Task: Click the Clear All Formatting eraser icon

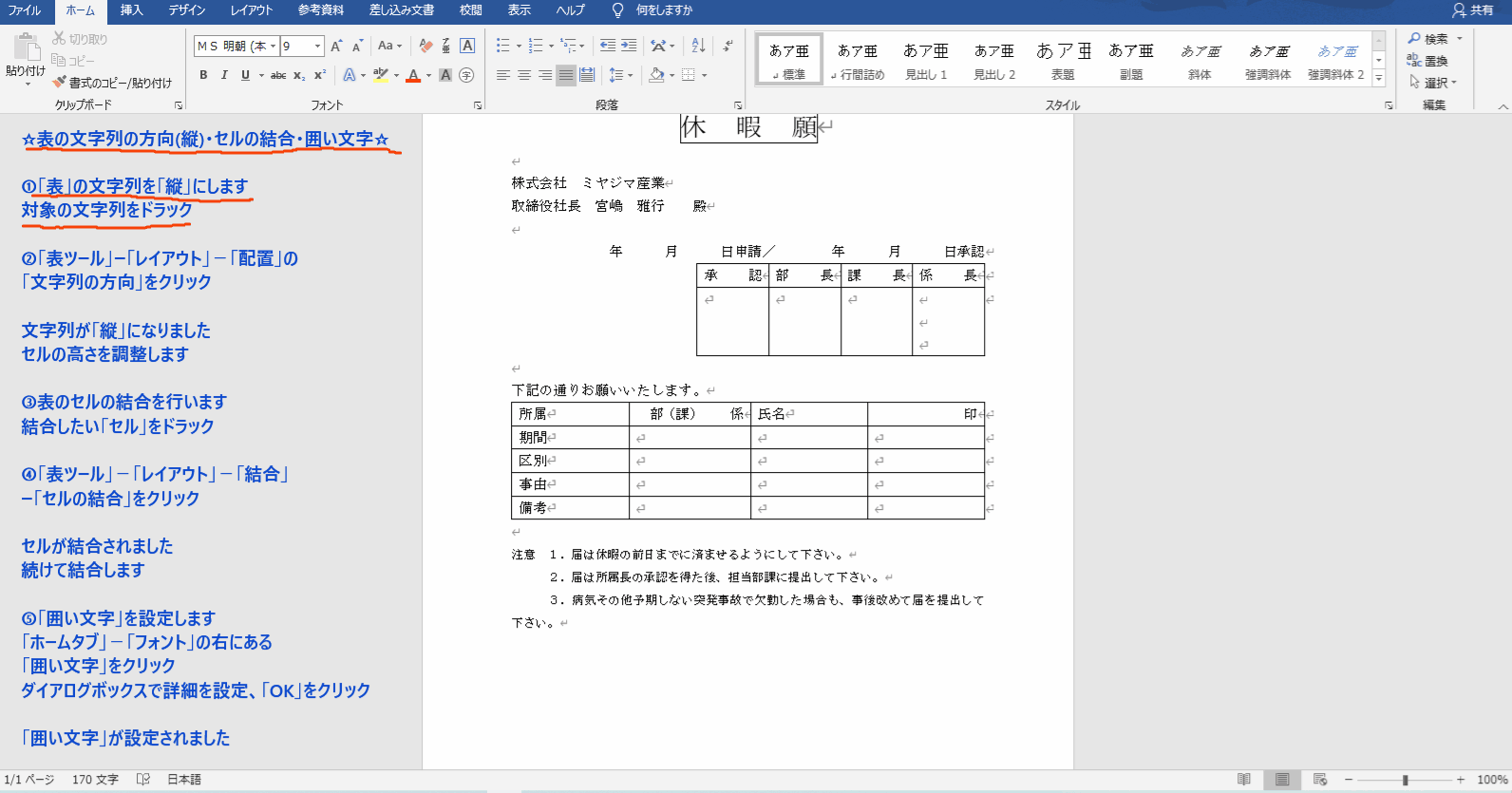Action: 425,46
